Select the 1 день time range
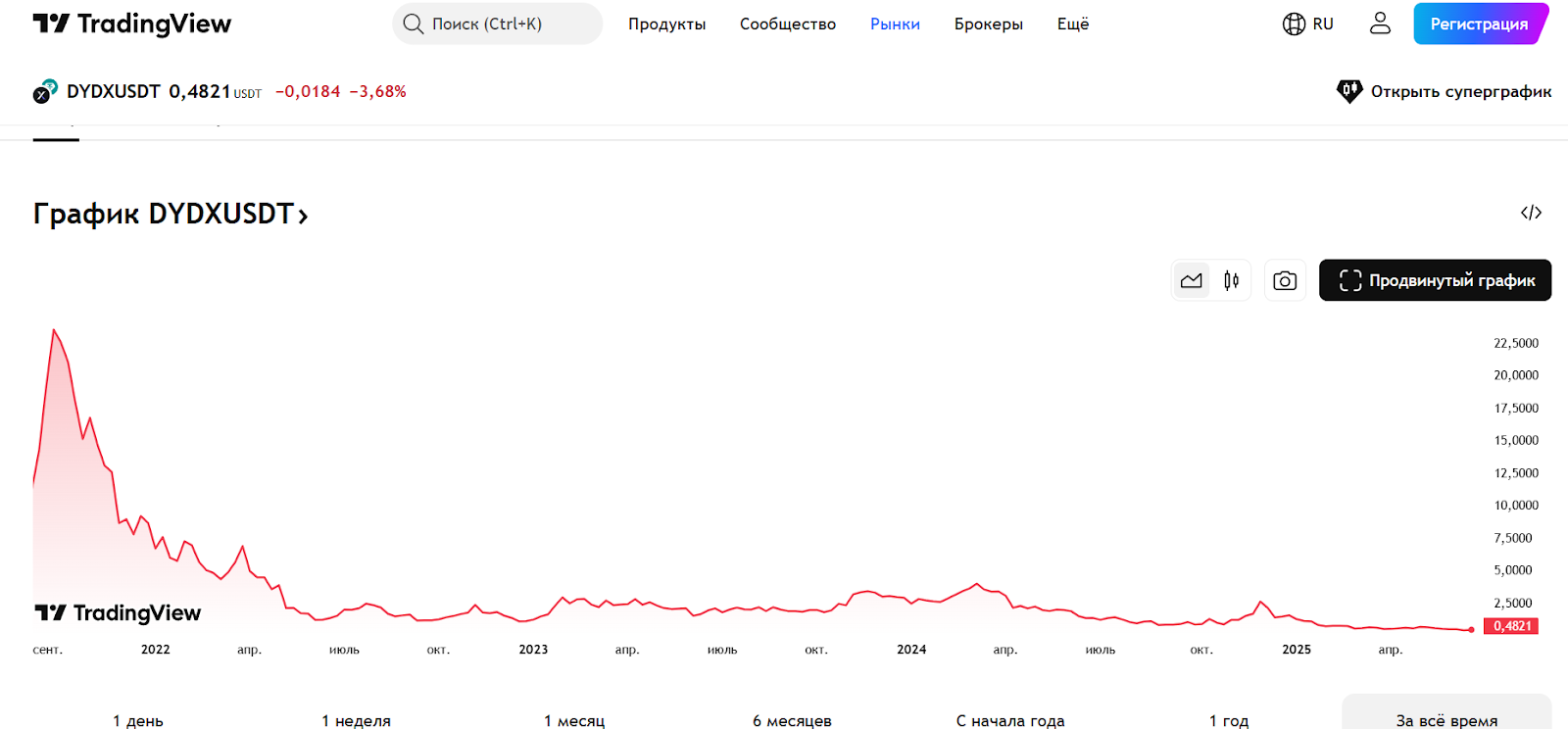The image size is (1568, 729). [x=138, y=720]
